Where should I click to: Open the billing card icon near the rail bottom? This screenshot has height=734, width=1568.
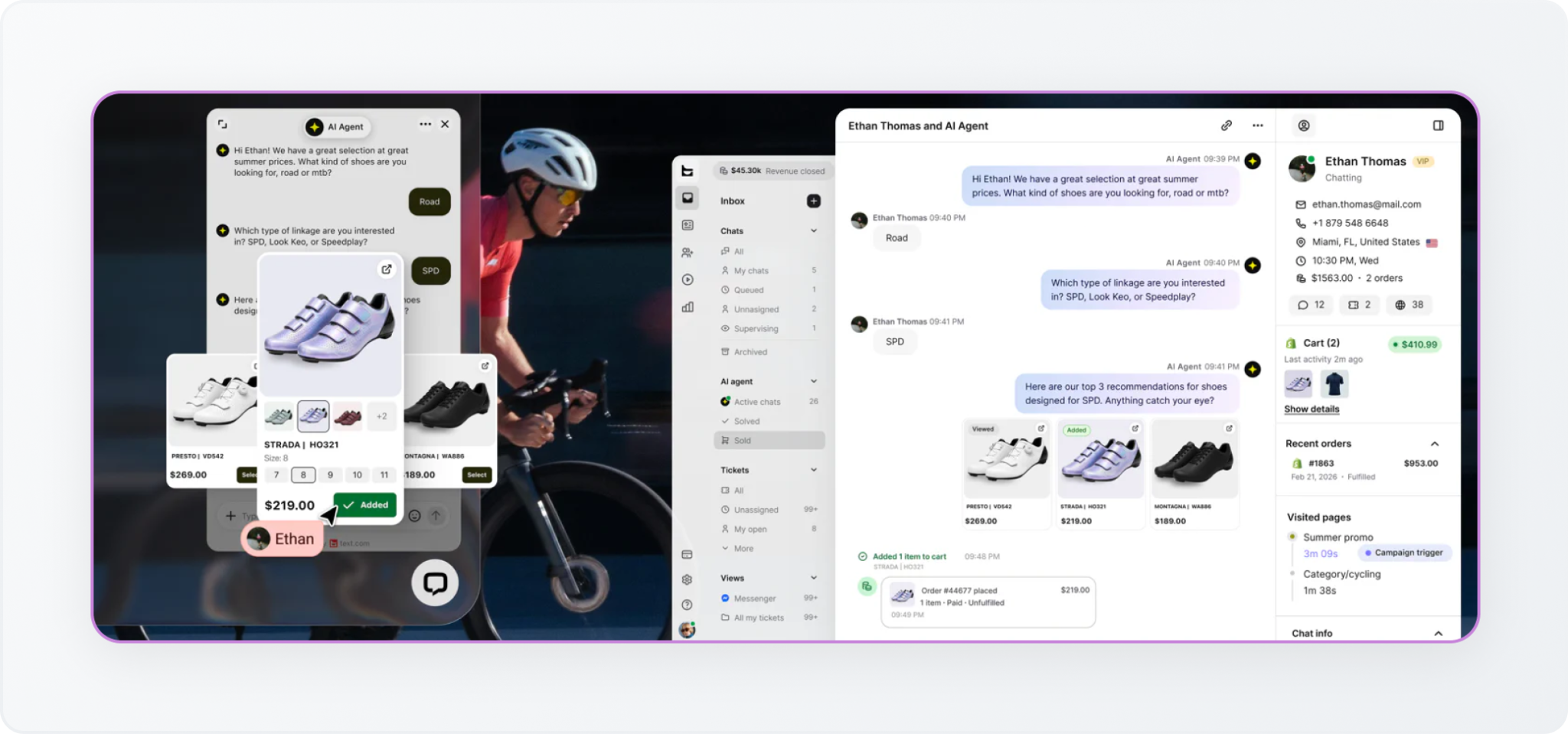687,554
